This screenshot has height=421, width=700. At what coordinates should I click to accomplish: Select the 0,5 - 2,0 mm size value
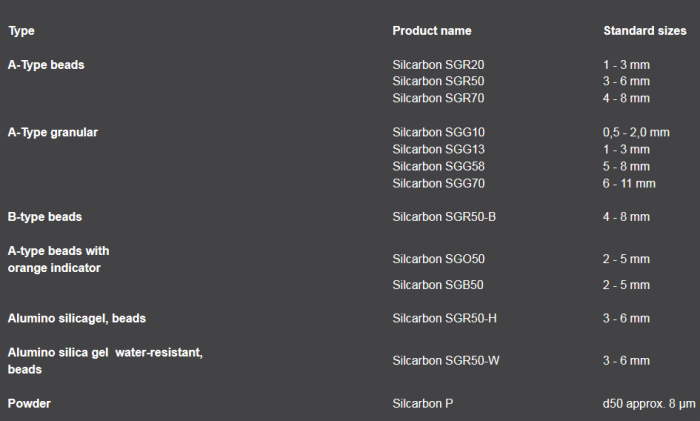[x=635, y=132]
